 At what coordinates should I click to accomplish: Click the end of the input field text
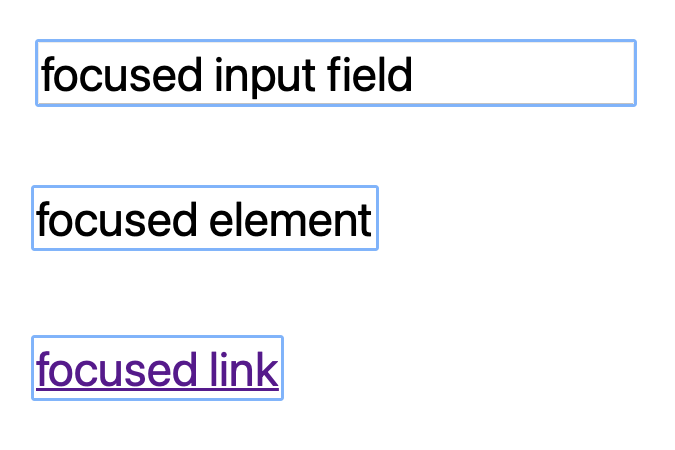tap(414, 75)
